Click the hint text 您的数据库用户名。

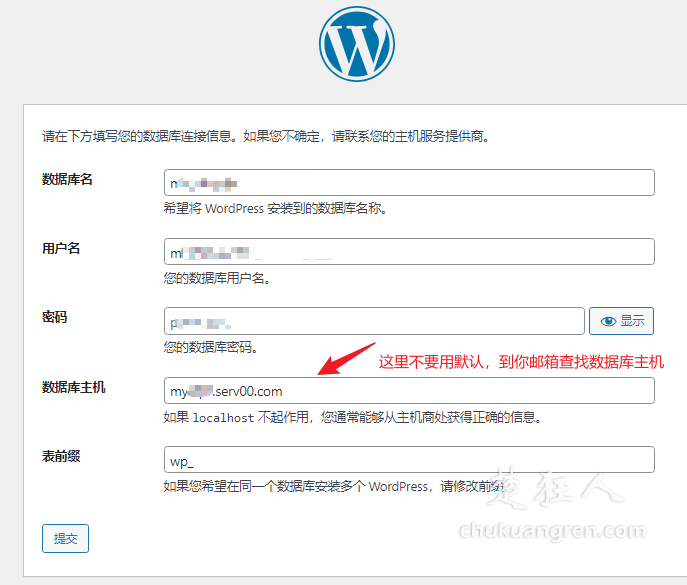click(217, 278)
